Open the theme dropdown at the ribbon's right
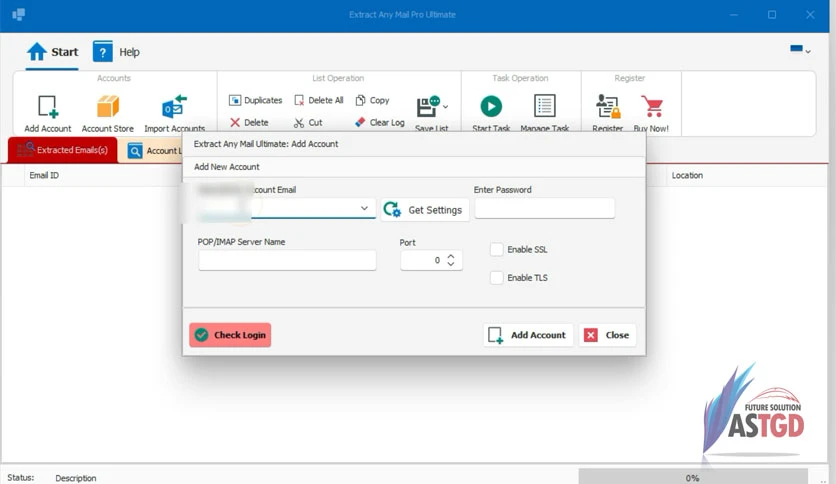This screenshot has width=836, height=484. pos(800,50)
